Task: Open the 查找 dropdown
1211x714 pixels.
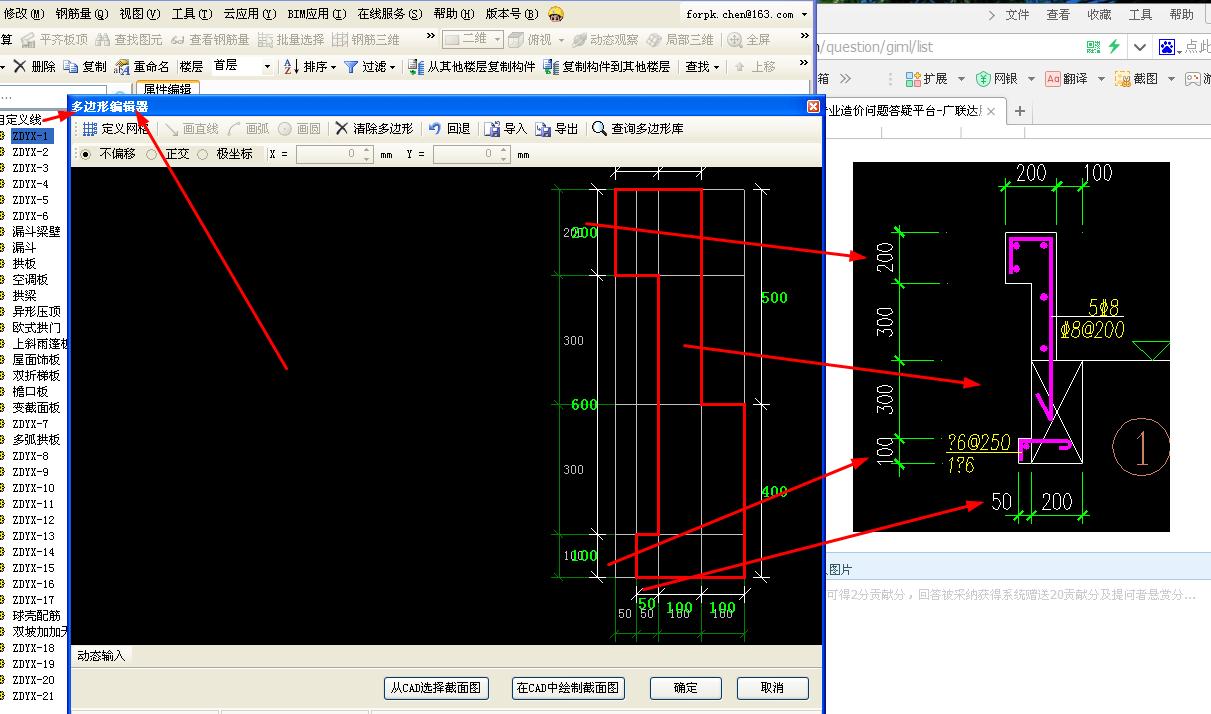Action: [704, 66]
